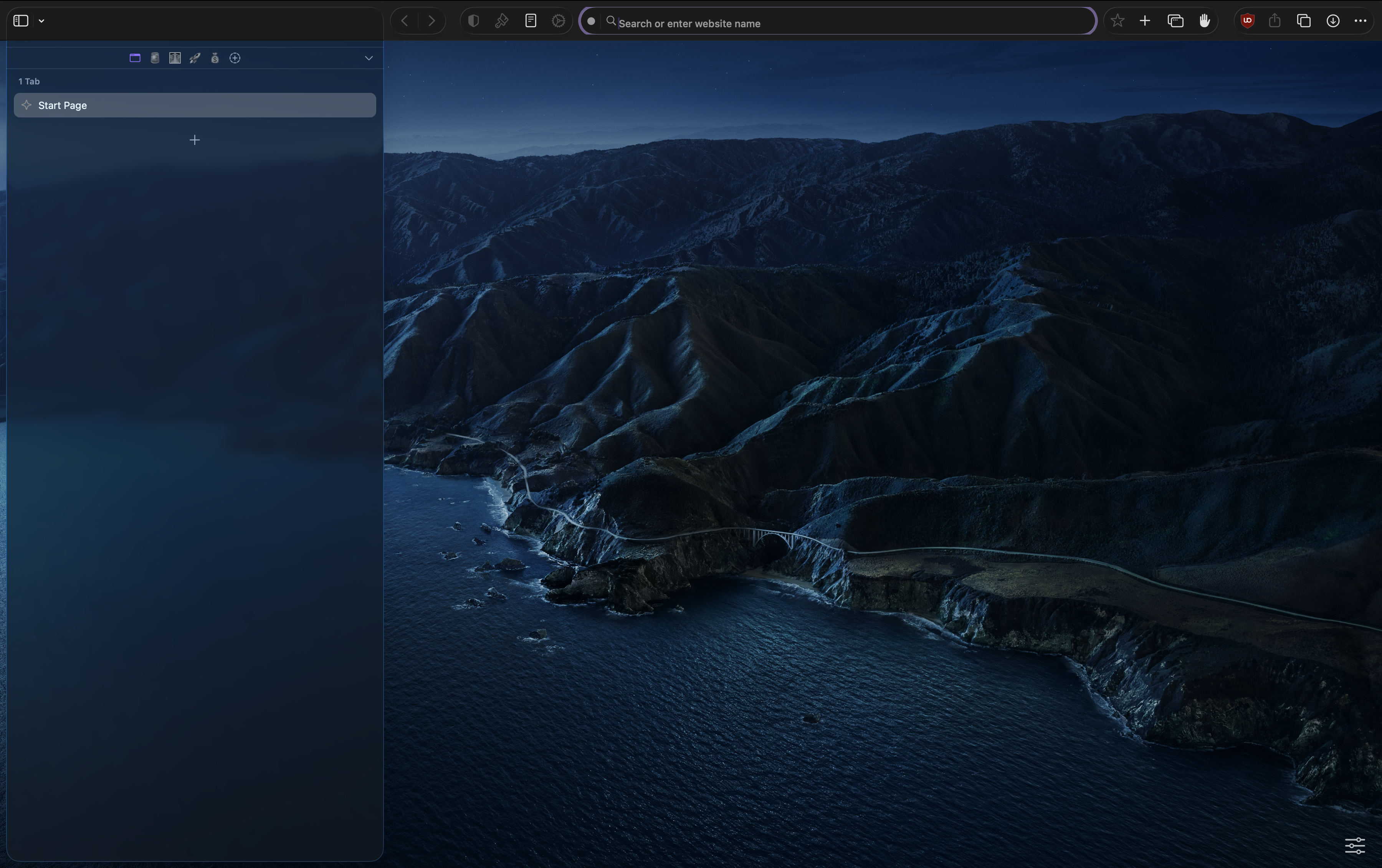Click the address search field
Viewport: 1382px width, 868px height.
coord(850,23)
